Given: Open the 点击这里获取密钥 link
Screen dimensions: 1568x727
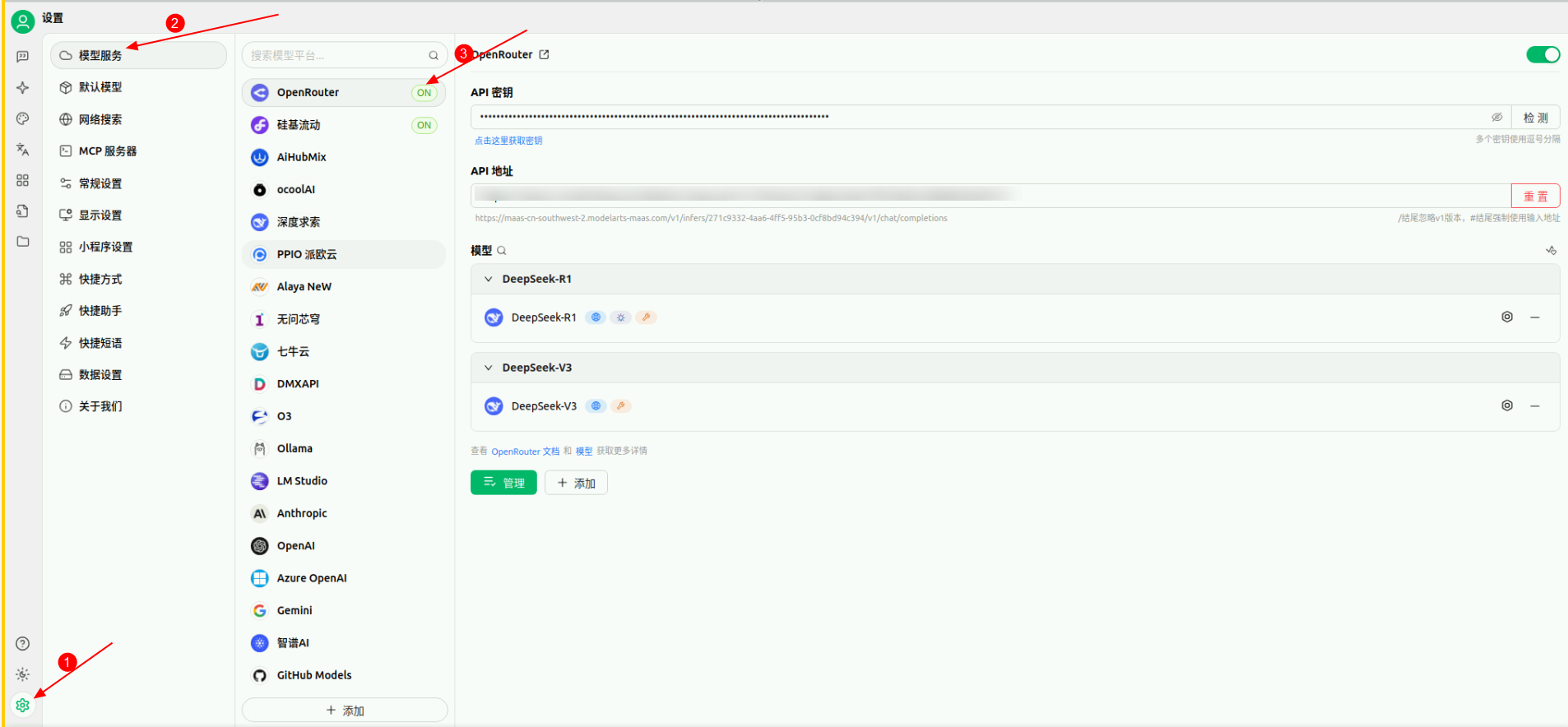Looking at the screenshot, I should tap(508, 141).
